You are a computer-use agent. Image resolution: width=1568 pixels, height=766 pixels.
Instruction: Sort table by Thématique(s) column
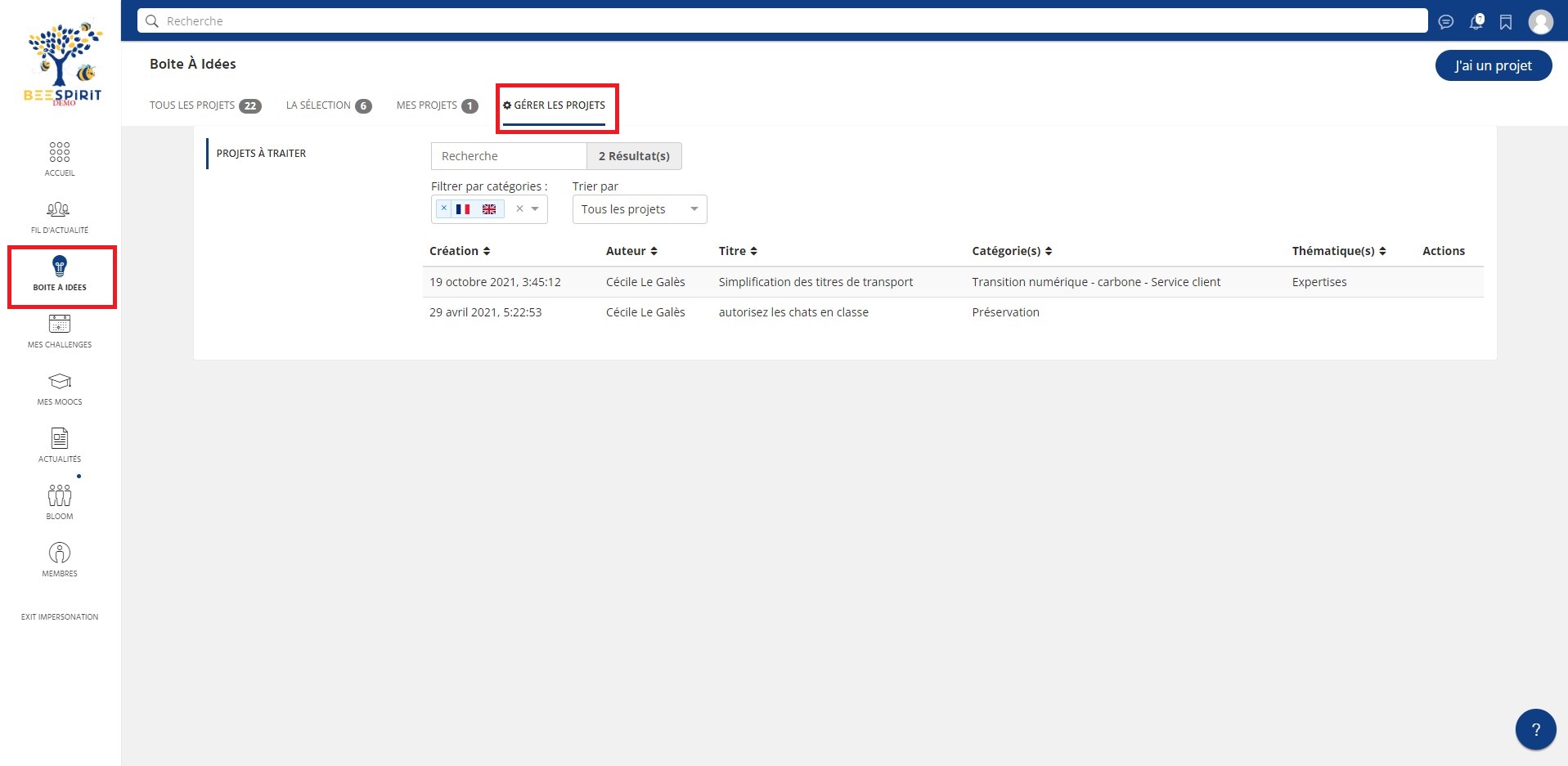(1339, 251)
